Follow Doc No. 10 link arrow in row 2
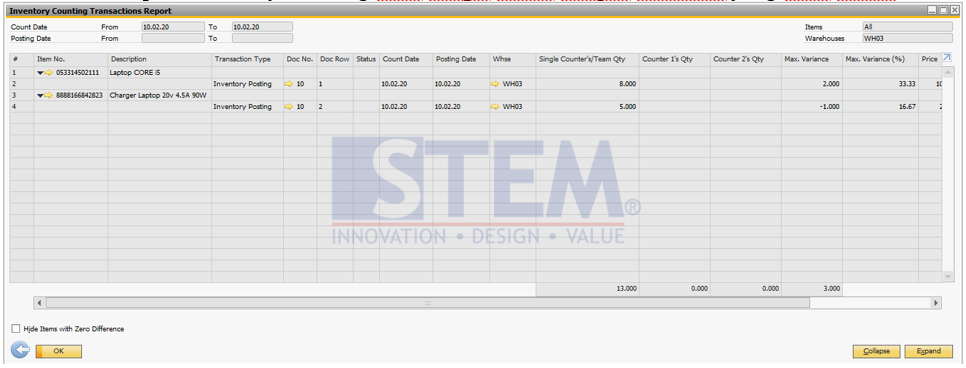Viewport: 966px width, 368px height. pos(289,84)
